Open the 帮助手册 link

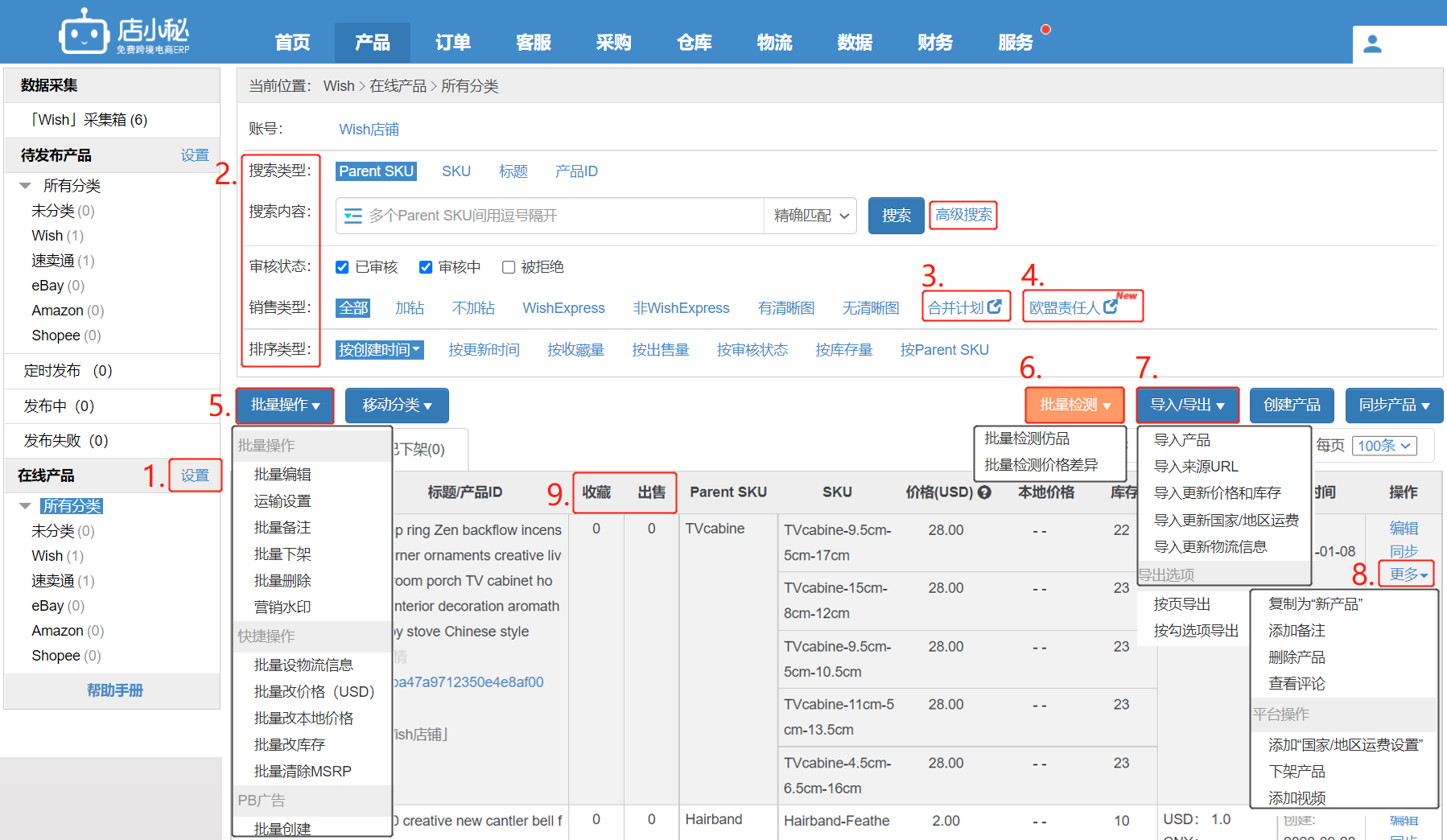[x=114, y=691]
